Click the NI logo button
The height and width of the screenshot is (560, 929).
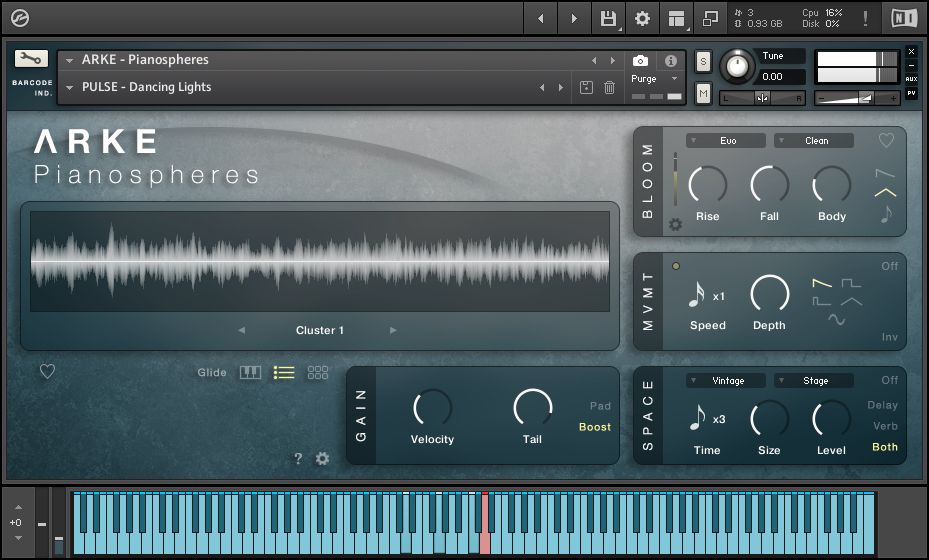click(904, 18)
